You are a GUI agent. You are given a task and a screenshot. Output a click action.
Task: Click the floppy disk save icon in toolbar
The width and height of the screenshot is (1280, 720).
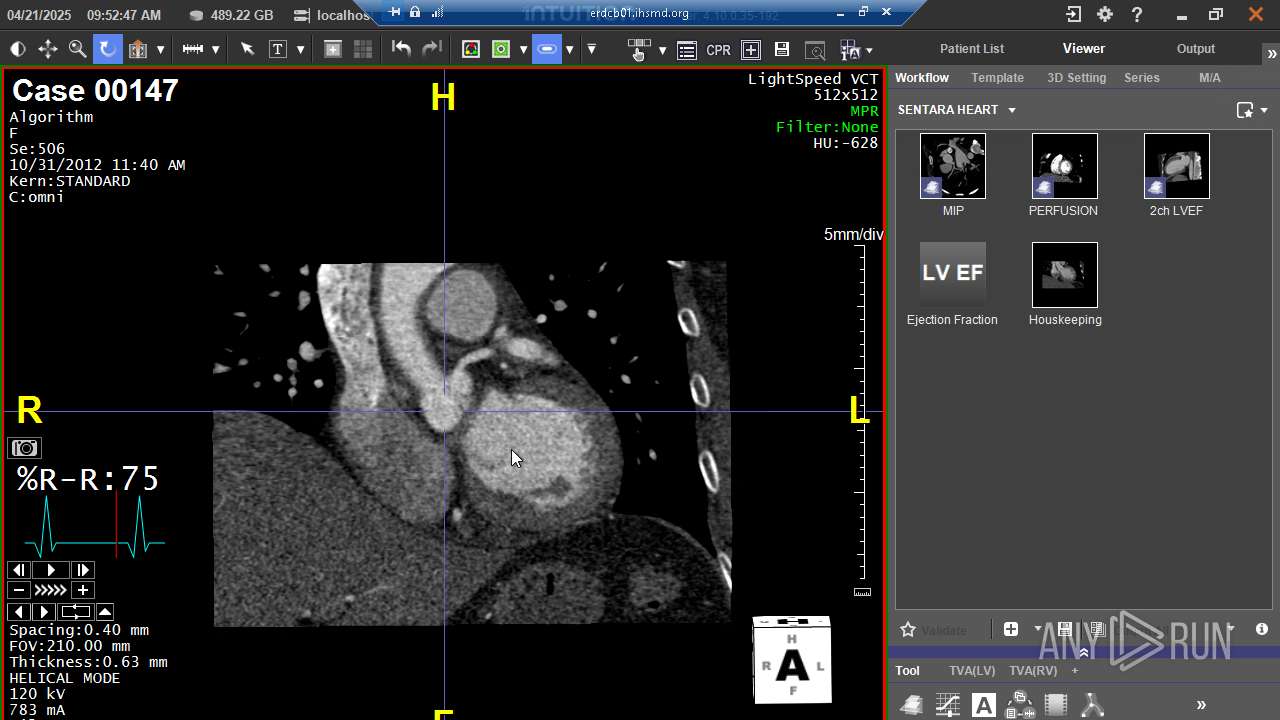(782, 50)
